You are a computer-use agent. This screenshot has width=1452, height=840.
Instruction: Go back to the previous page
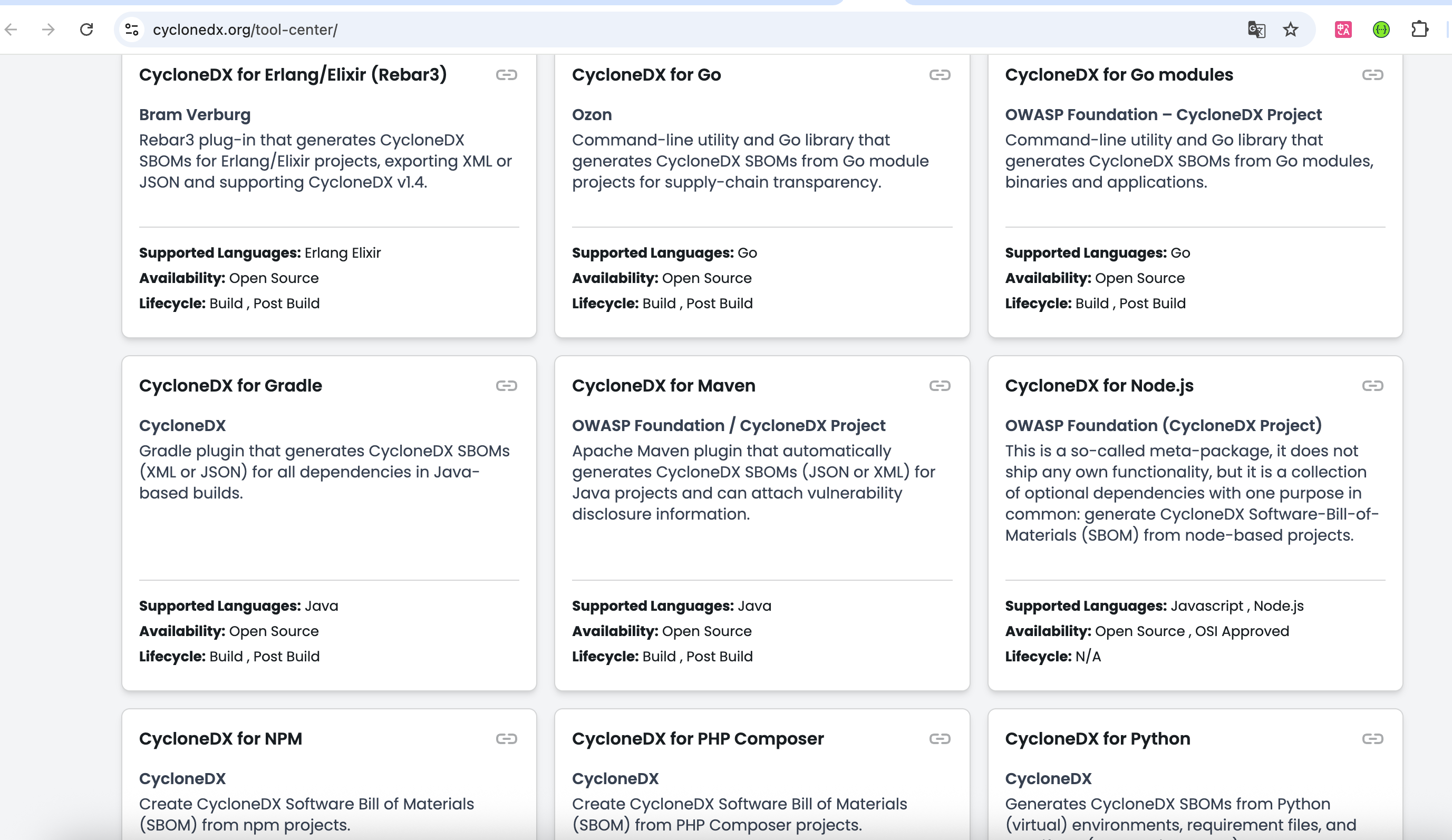tap(12, 30)
